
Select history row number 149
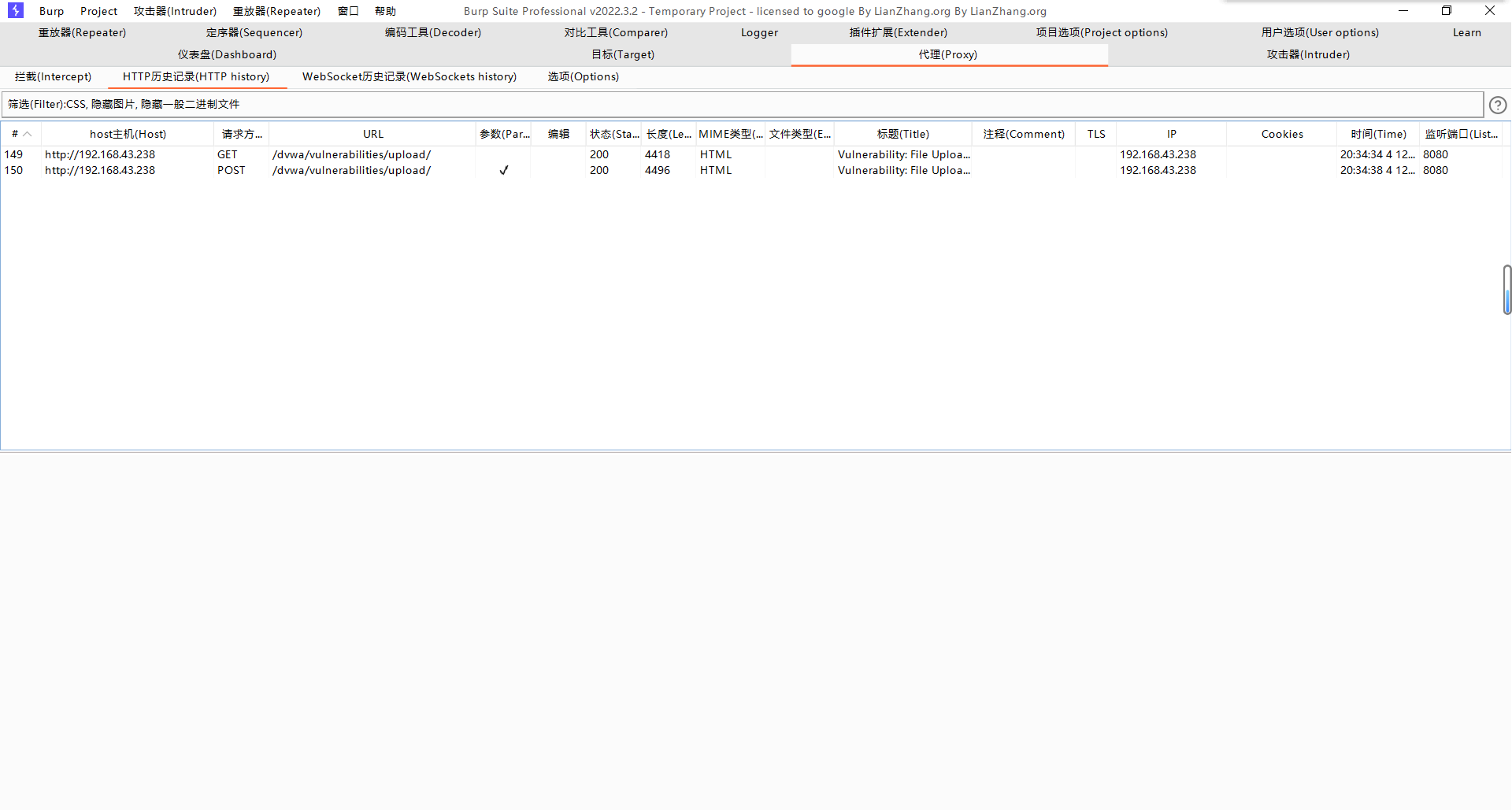pos(14,154)
